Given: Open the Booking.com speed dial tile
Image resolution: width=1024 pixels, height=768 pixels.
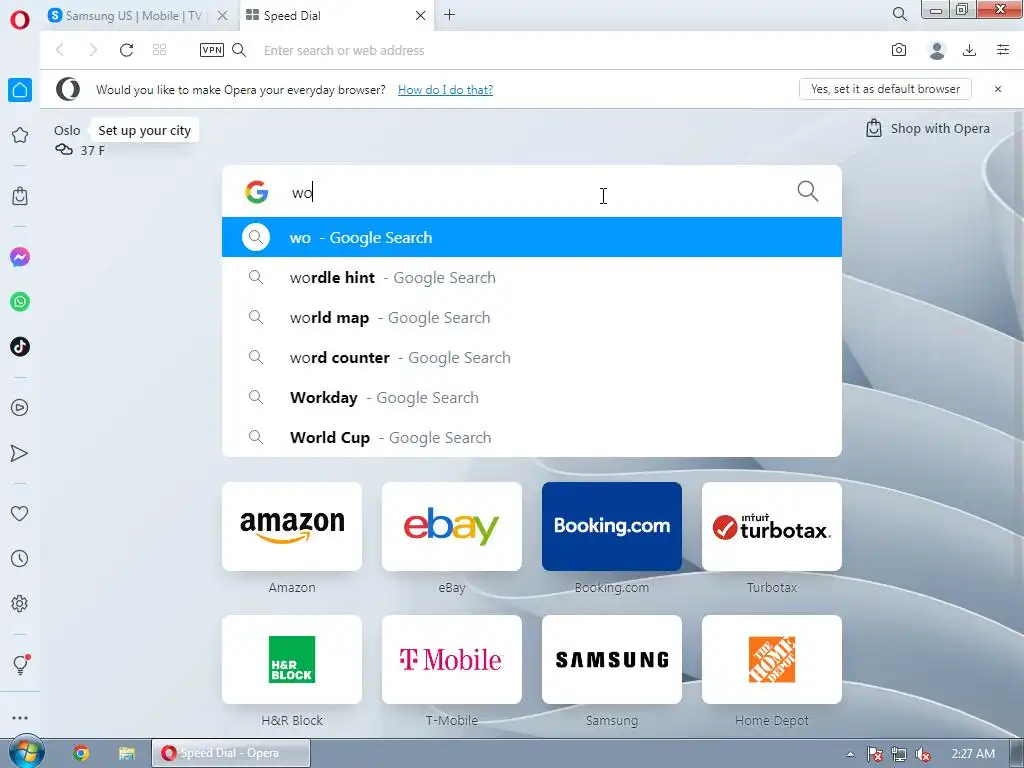Looking at the screenshot, I should (x=612, y=526).
